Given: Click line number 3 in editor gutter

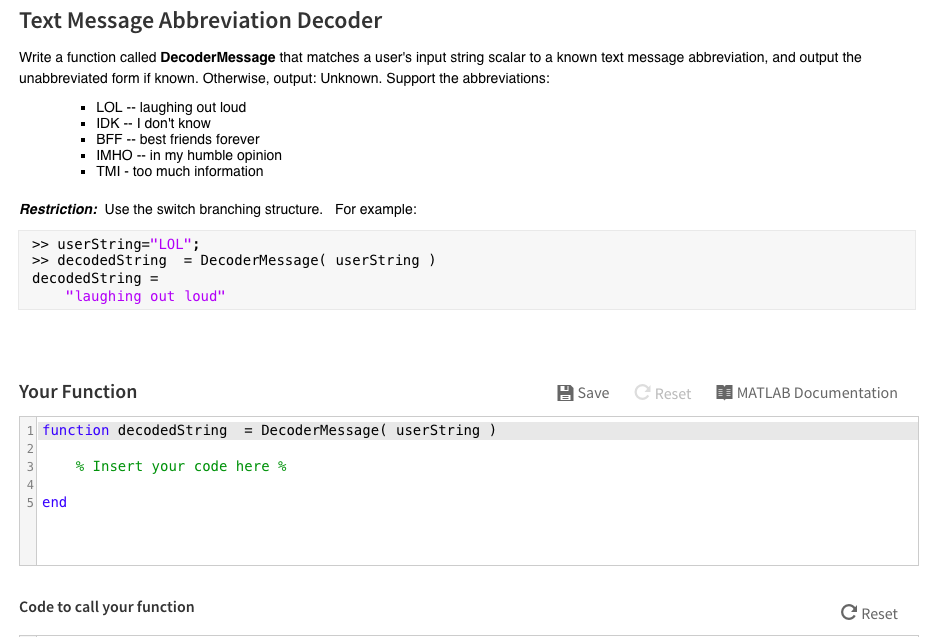Looking at the screenshot, I should [30, 466].
